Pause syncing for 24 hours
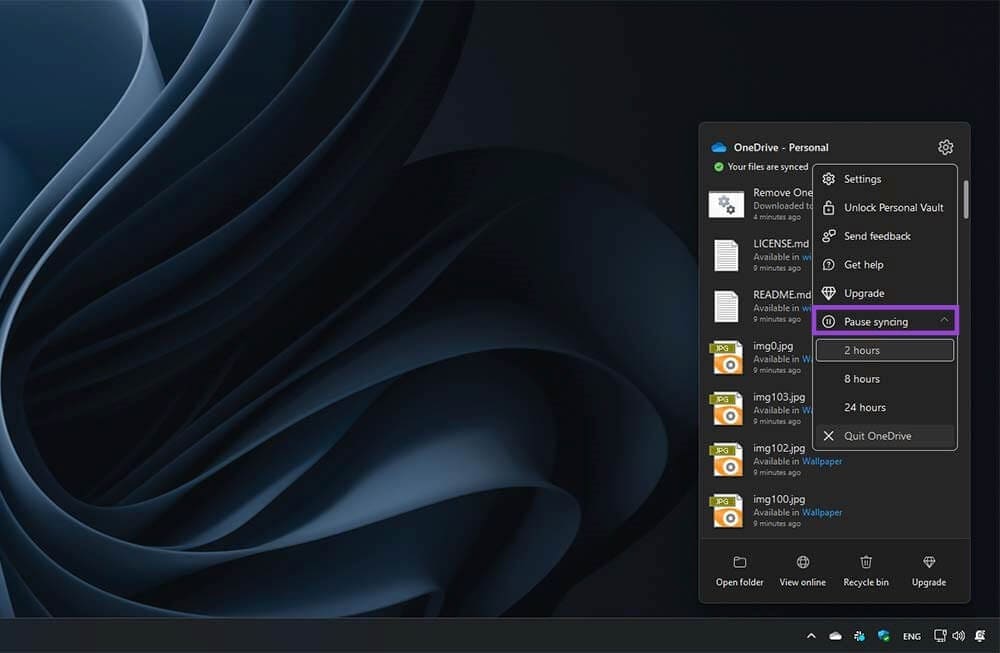This screenshot has height=653, width=1000. 885,407
